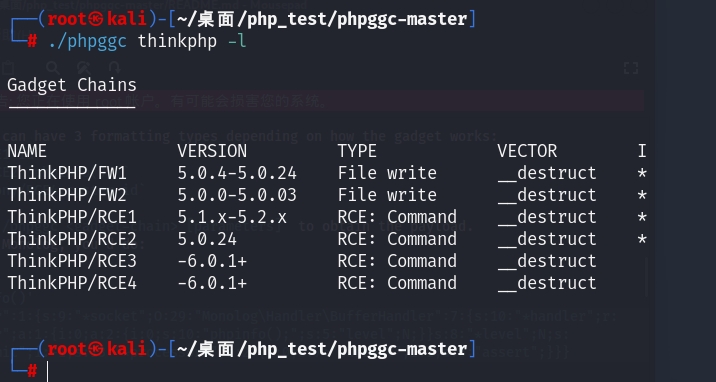Click the red hash before ./phpggc command
This screenshot has height=382, width=716.
(32, 42)
